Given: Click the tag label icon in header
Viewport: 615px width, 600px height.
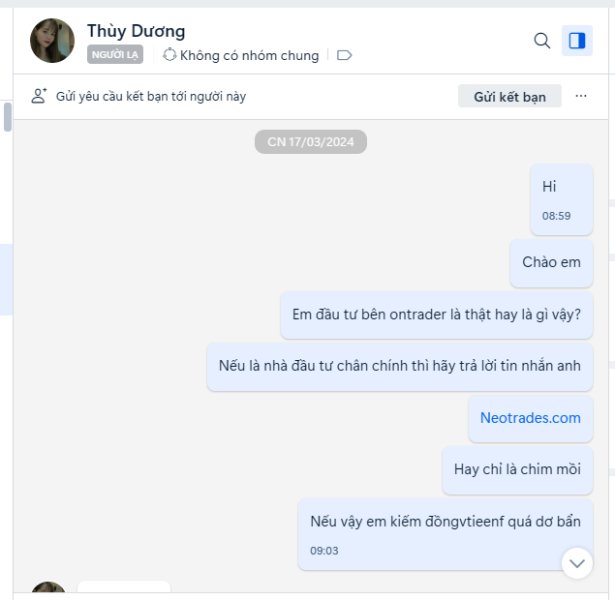Looking at the screenshot, I should 344,55.
